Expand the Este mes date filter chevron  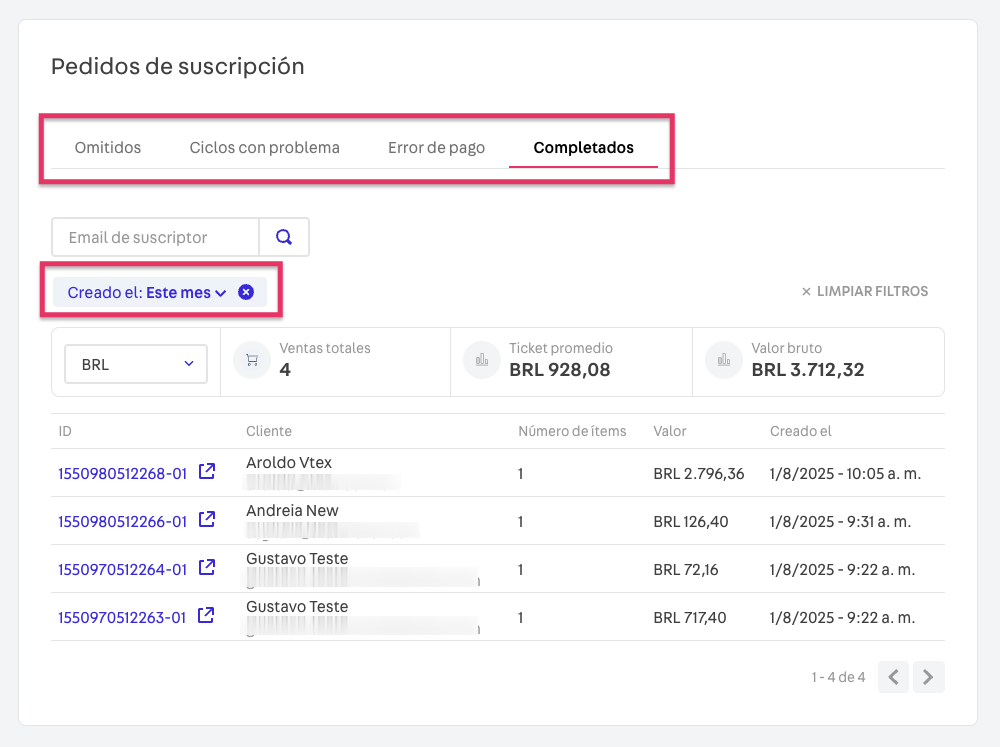click(222, 292)
